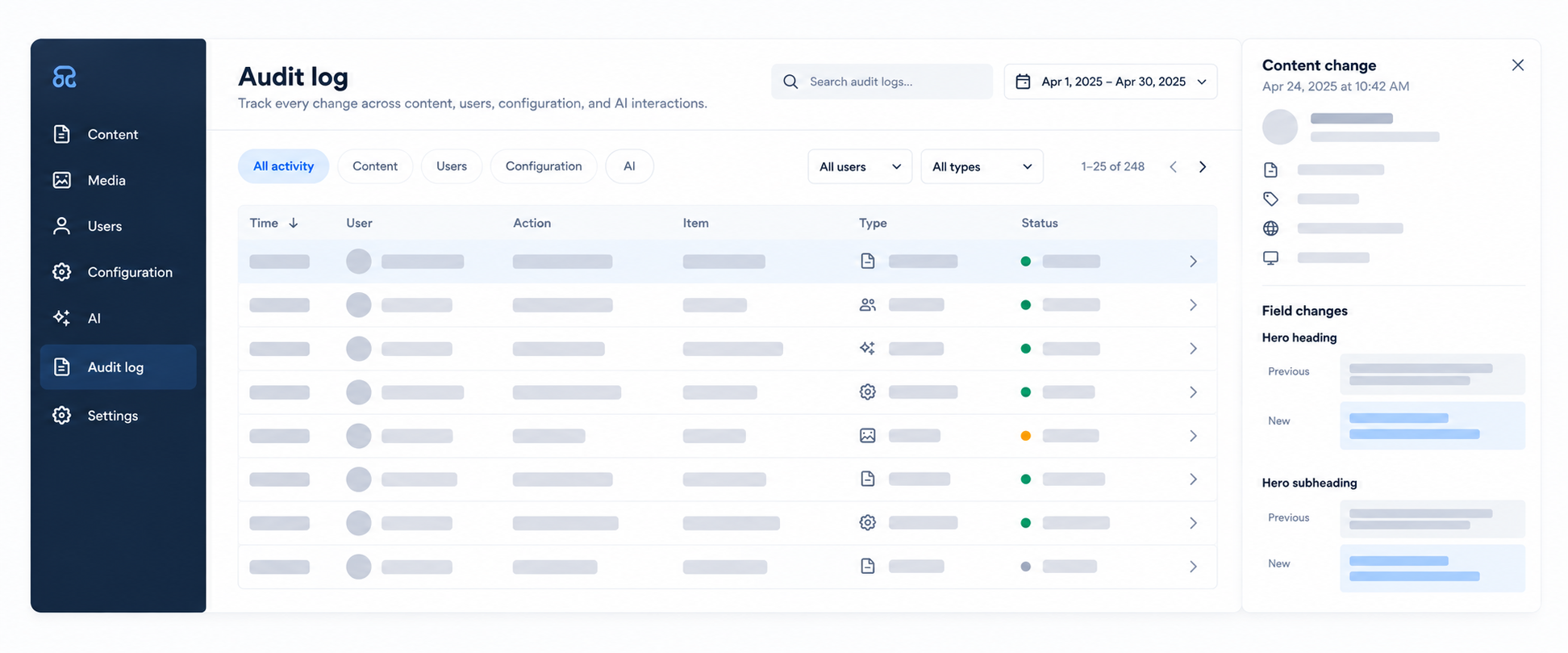1568x653 pixels.
Task: Click the "Field changes" heading
Action: click(x=1304, y=311)
